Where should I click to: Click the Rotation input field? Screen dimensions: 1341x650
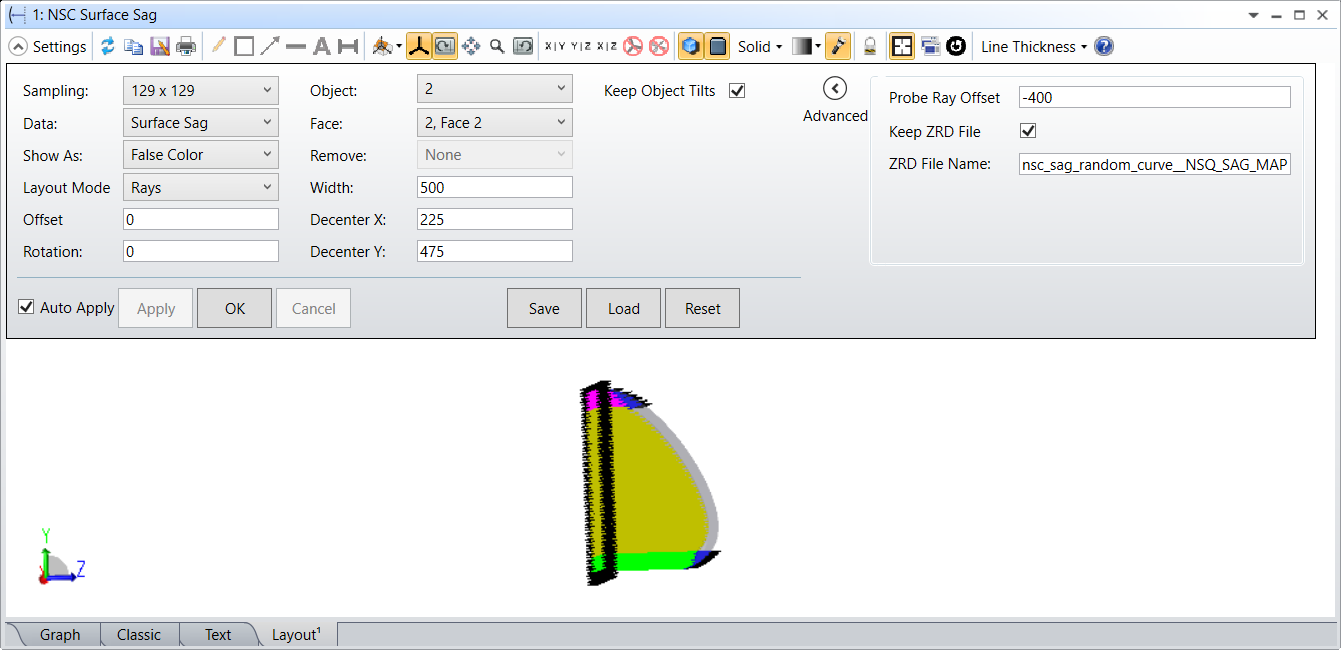[x=201, y=251]
